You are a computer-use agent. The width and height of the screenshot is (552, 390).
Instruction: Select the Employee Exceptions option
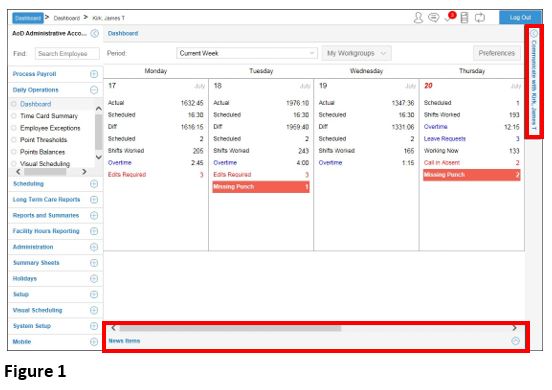click(14, 128)
